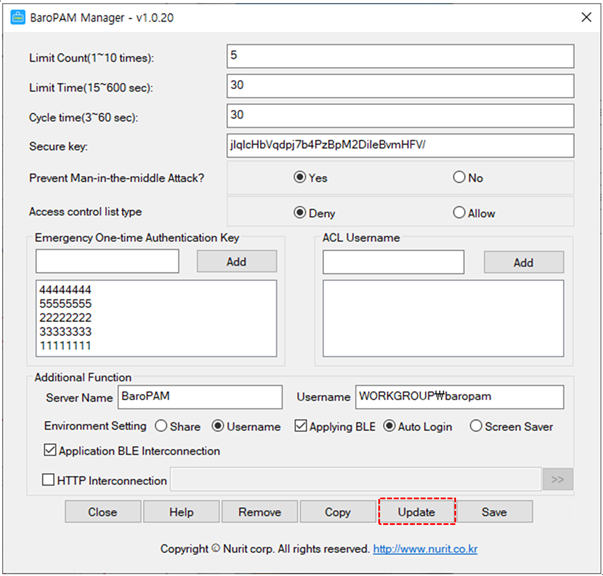Click the Cycle time input field

click(x=400, y=115)
